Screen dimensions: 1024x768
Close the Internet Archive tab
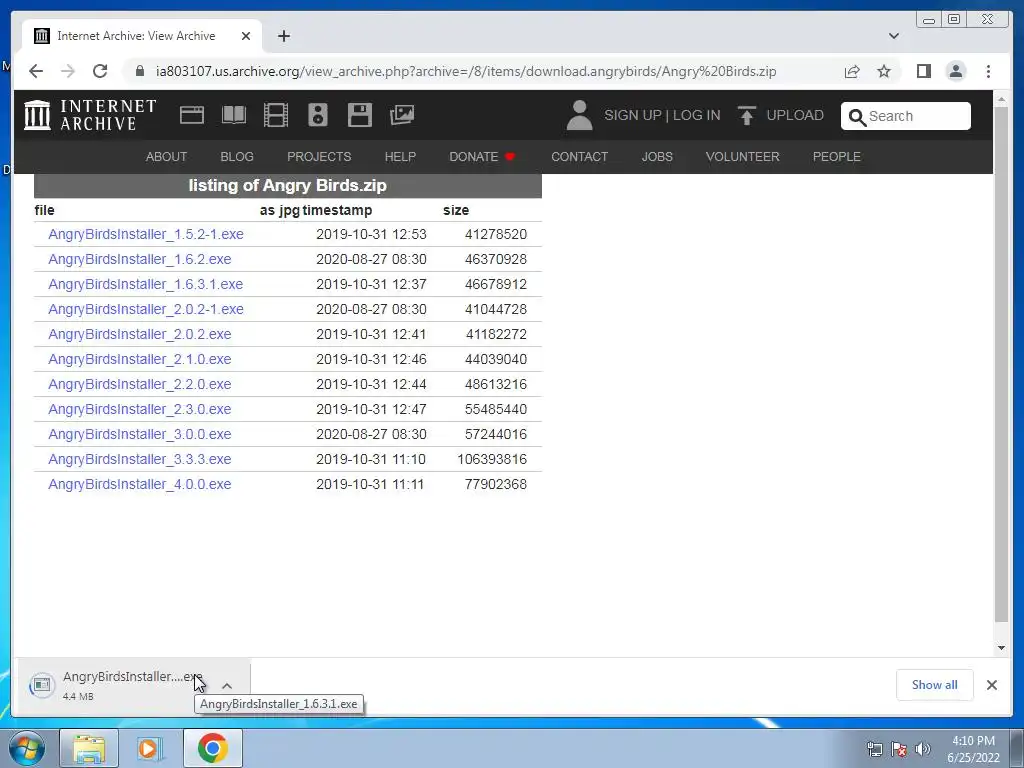tap(246, 36)
